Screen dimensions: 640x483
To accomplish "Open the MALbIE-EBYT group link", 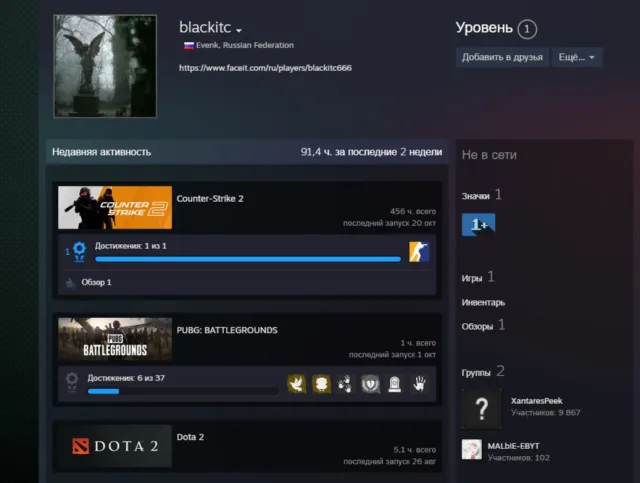I will tap(513, 446).
